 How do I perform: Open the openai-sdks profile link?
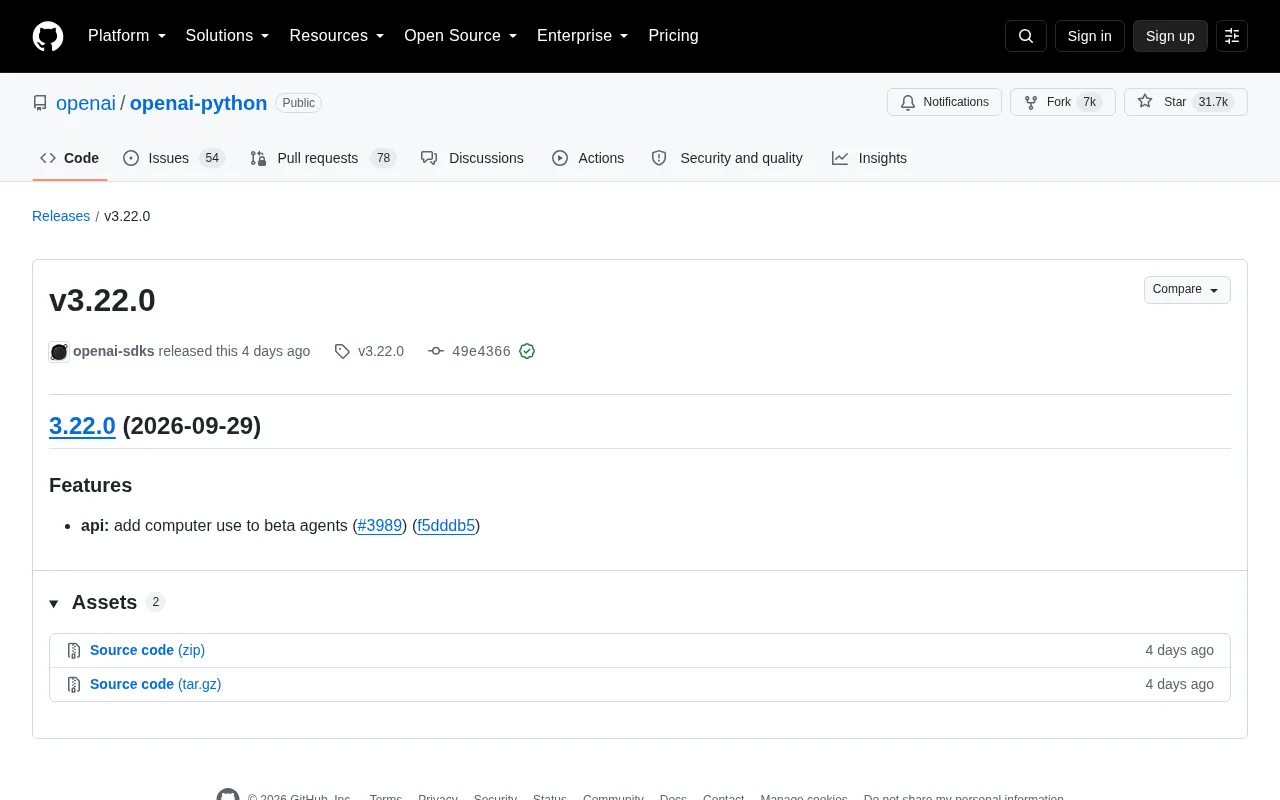click(x=114, y=351)
